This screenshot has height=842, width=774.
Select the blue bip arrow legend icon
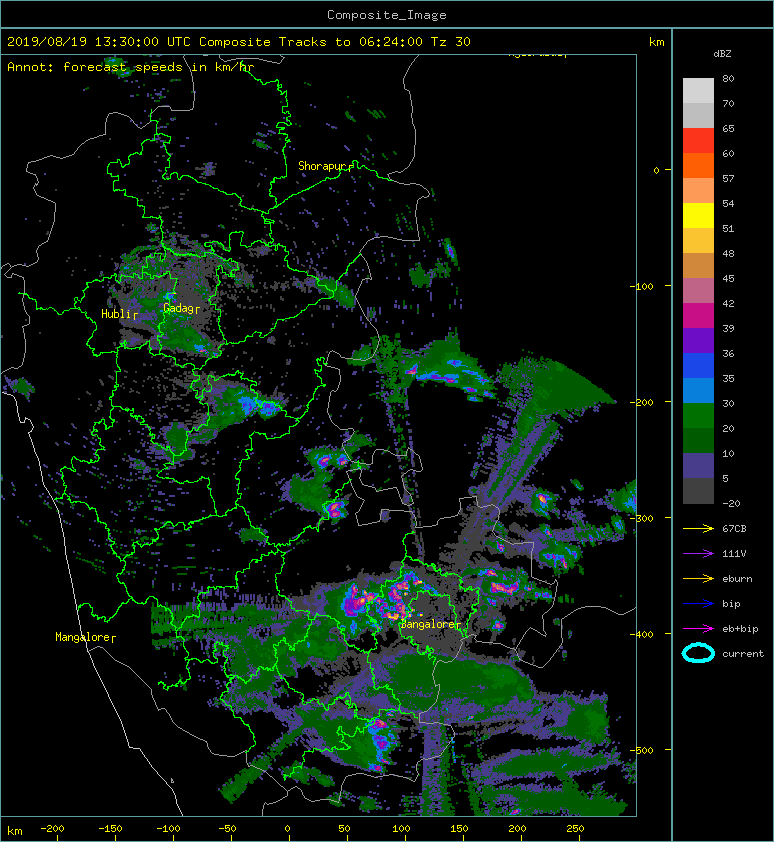coord(698,604)
